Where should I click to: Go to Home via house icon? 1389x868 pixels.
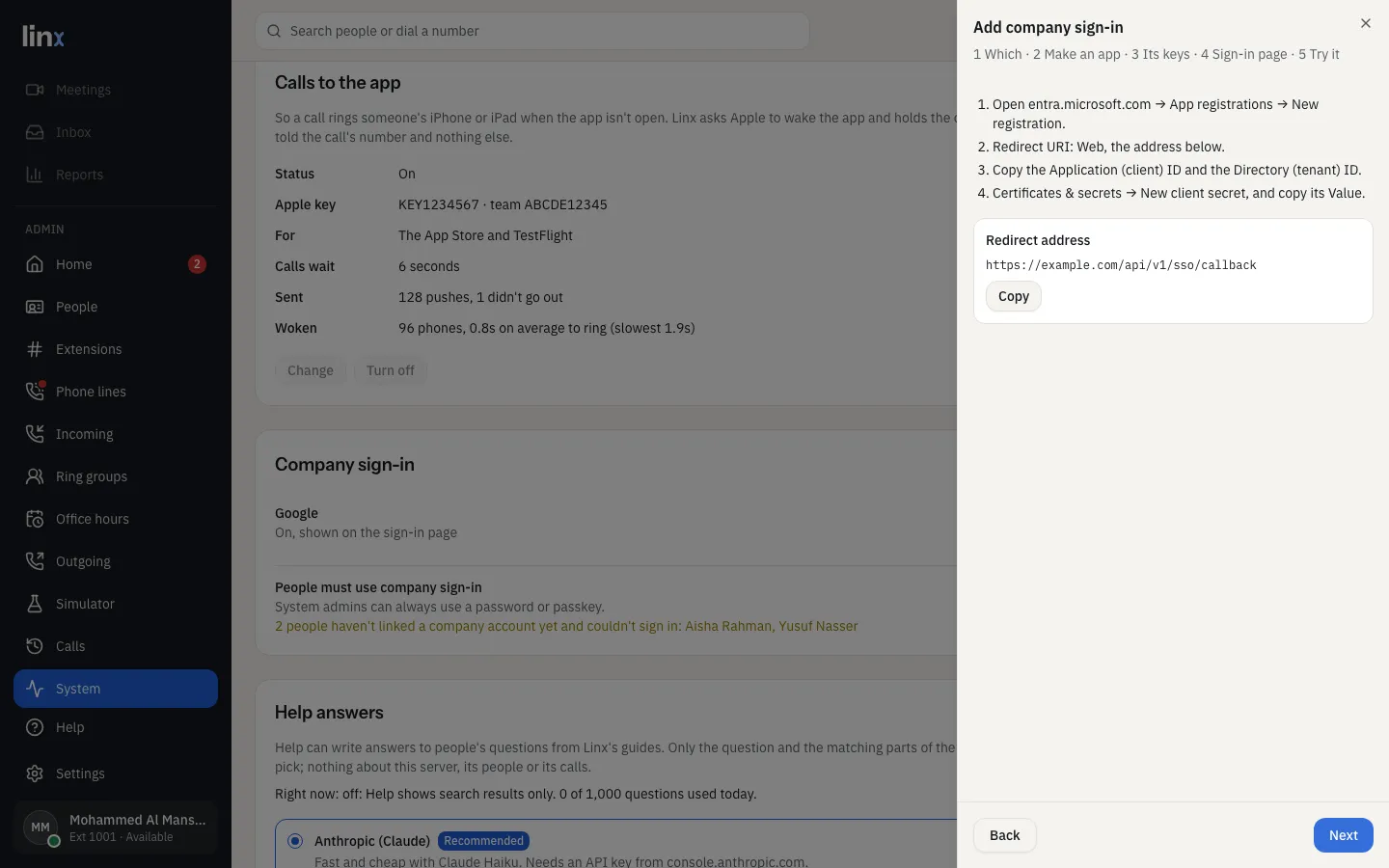pyautogui.click(x=35, y=264)
